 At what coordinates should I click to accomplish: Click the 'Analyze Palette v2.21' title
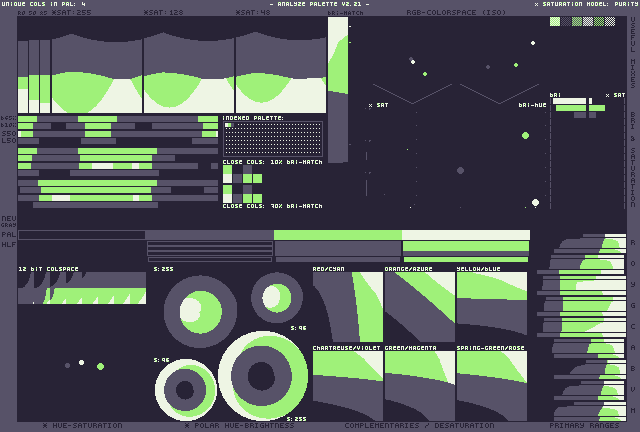tap(320, 4)
